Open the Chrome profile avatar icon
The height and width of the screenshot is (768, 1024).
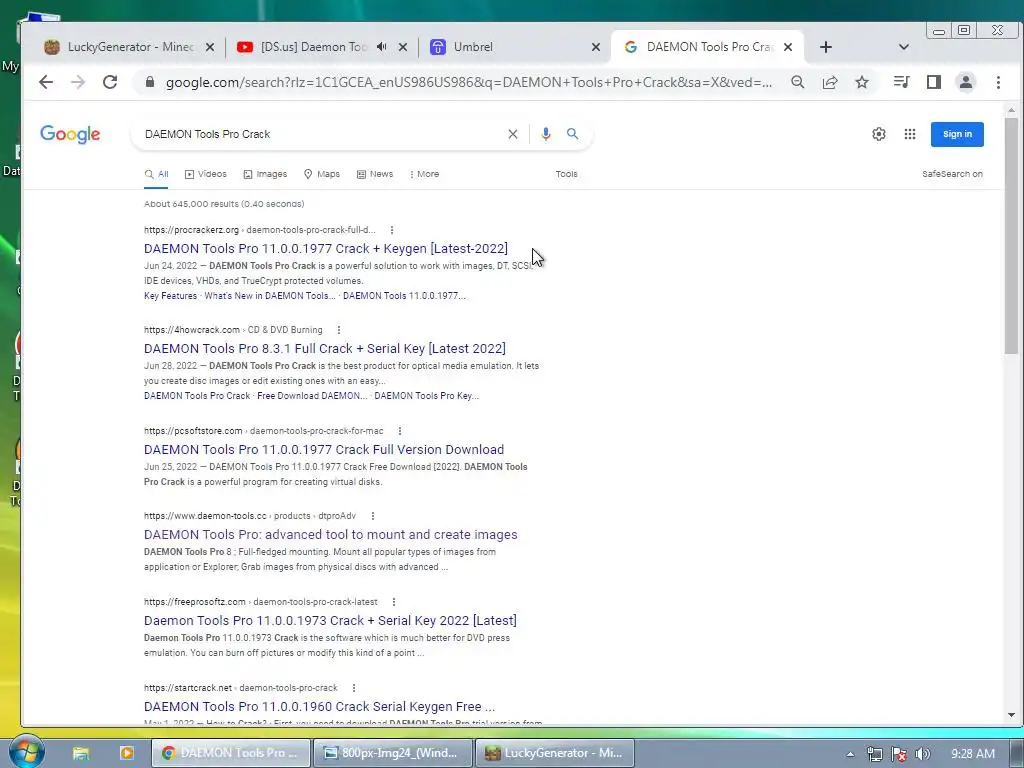point(966,82)
